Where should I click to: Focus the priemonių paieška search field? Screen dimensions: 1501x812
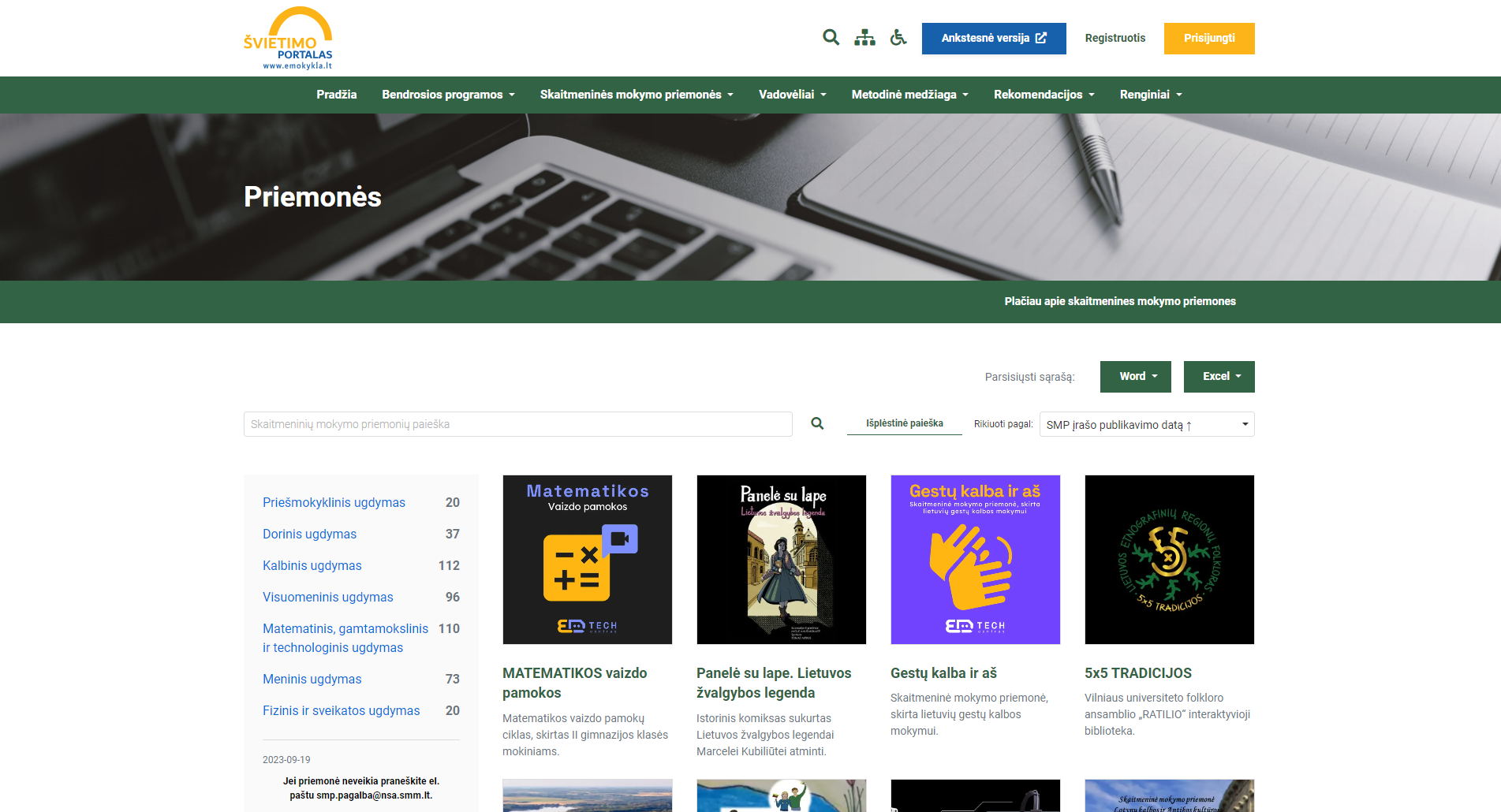pyautogui.click(x=518, y=424)
